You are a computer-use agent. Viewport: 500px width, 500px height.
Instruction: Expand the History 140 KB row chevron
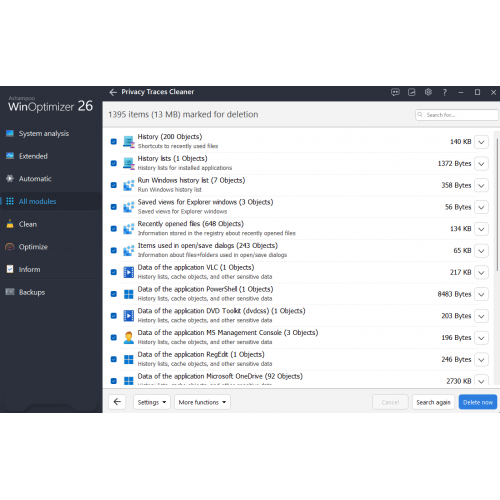(x=481, y=142)
